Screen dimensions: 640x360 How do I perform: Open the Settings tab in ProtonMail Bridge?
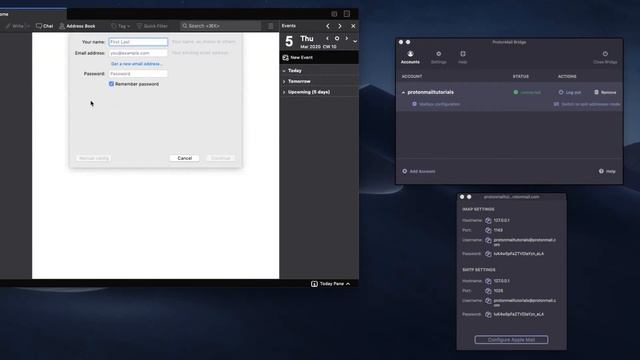[439, 57]
